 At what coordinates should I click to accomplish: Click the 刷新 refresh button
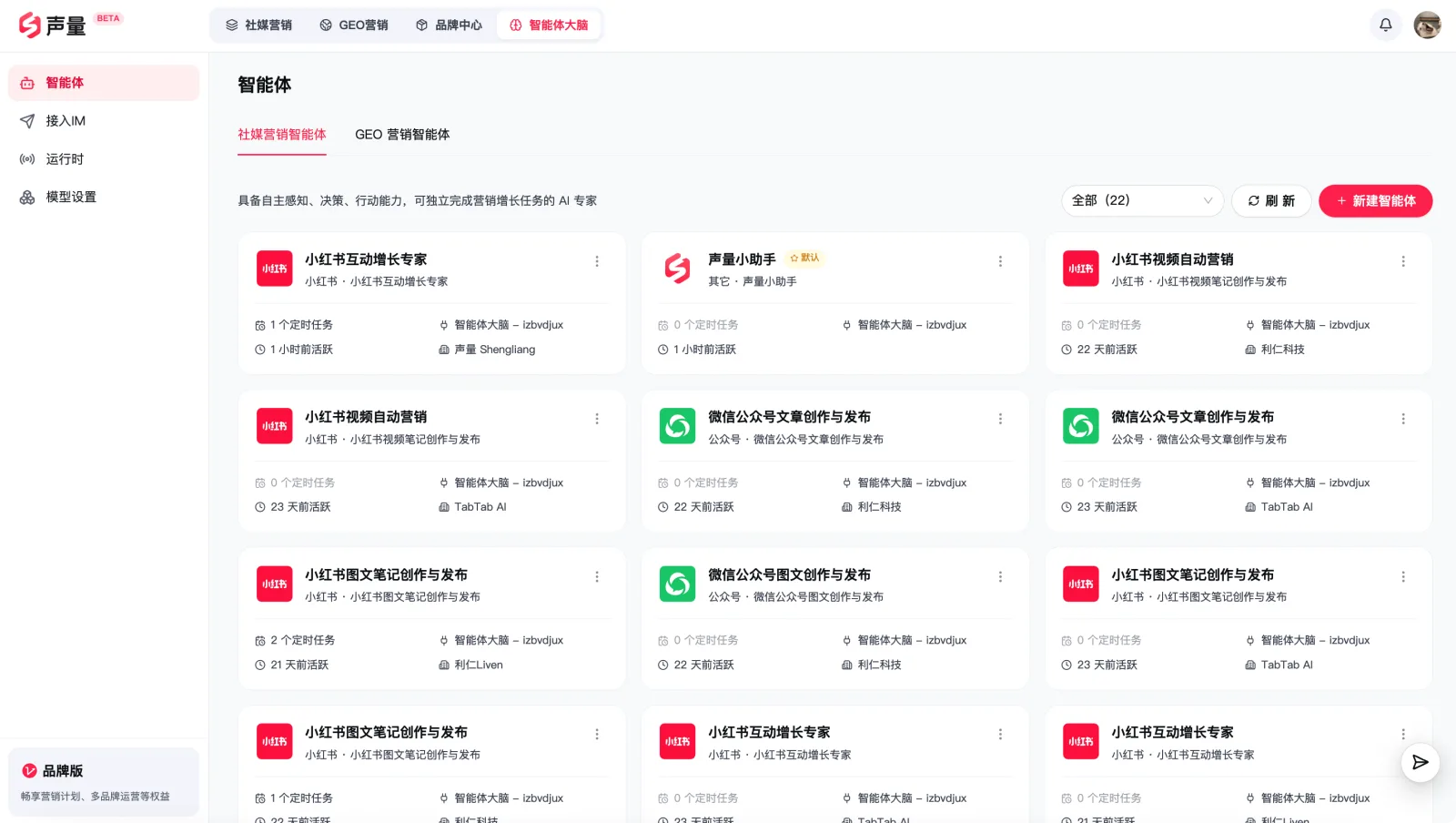tap(1271, 200)
